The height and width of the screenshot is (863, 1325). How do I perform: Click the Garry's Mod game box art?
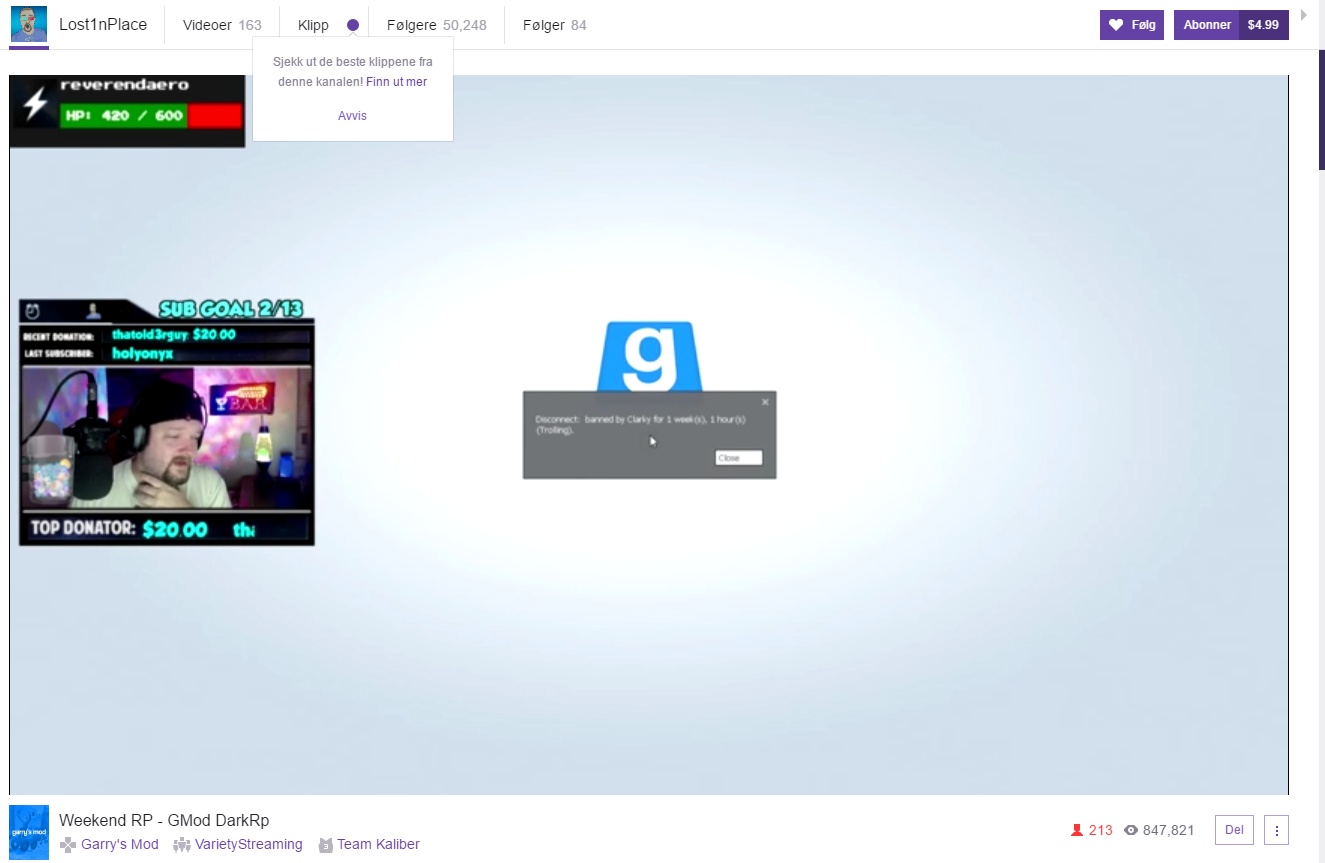tap(29, 832)
